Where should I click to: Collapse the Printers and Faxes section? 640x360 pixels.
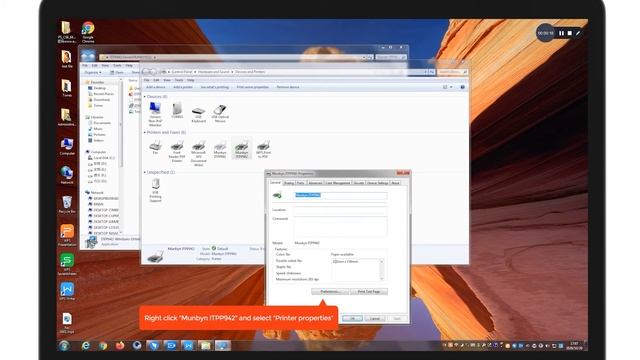[144, 132]
